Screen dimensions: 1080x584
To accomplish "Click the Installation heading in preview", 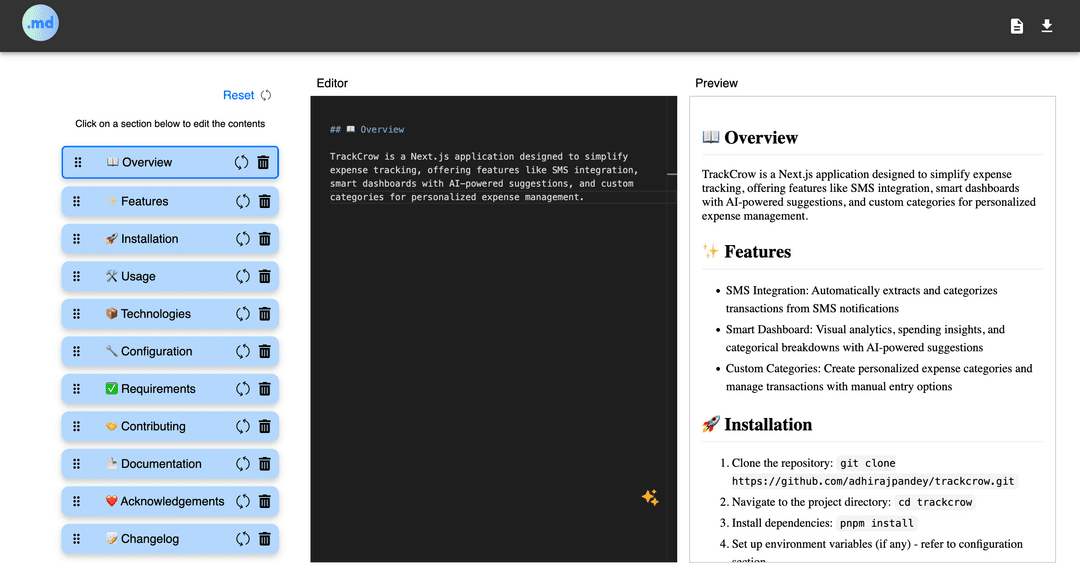I will tap(767, 424).
